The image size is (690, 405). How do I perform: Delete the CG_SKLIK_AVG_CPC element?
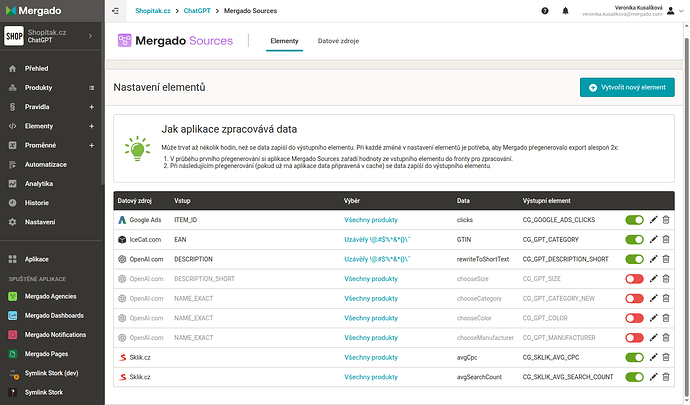point(666,357)
